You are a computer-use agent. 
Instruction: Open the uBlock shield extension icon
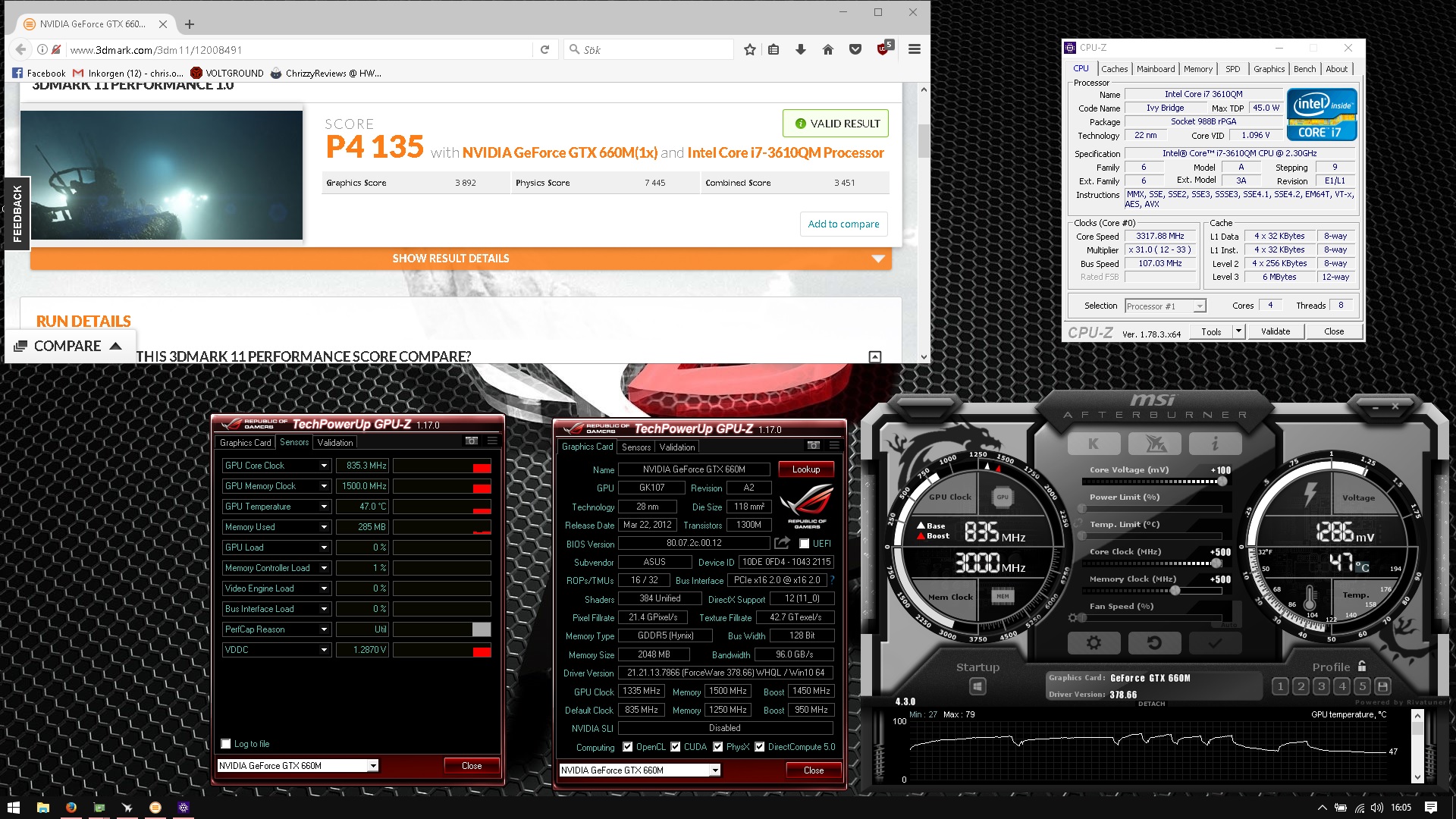tap(883, 49)
